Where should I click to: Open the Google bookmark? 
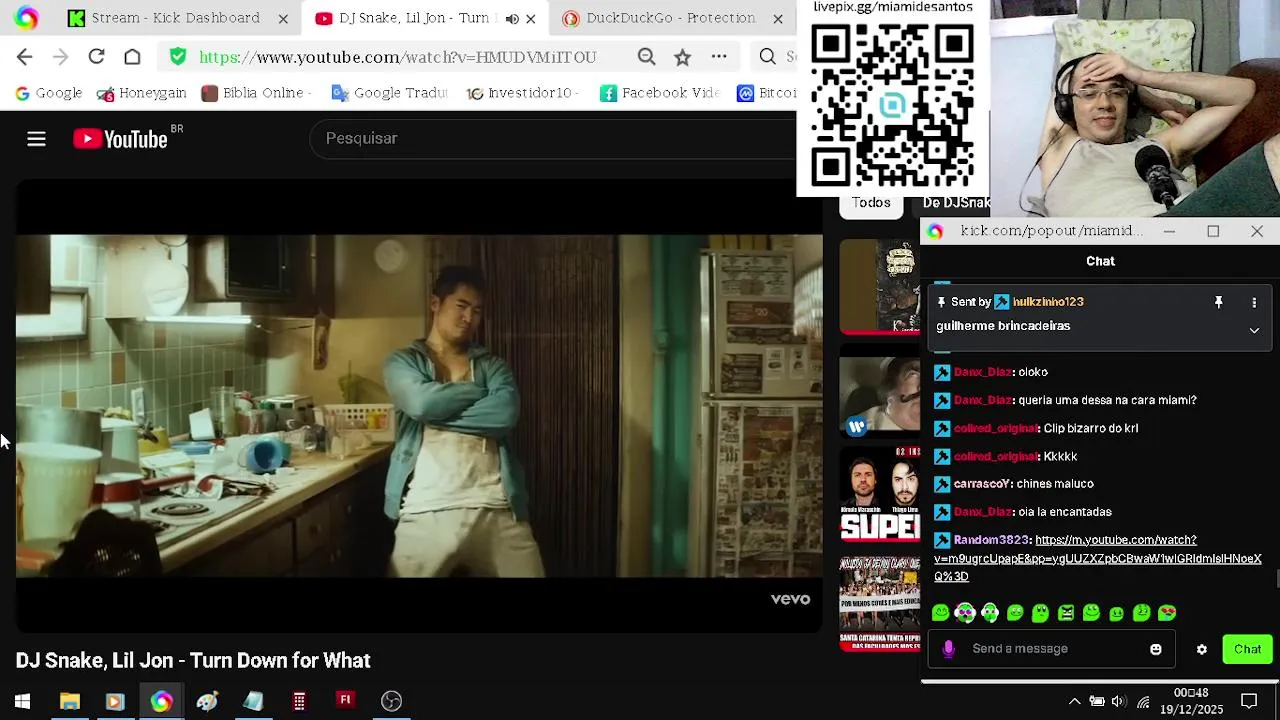pos(48,93)
